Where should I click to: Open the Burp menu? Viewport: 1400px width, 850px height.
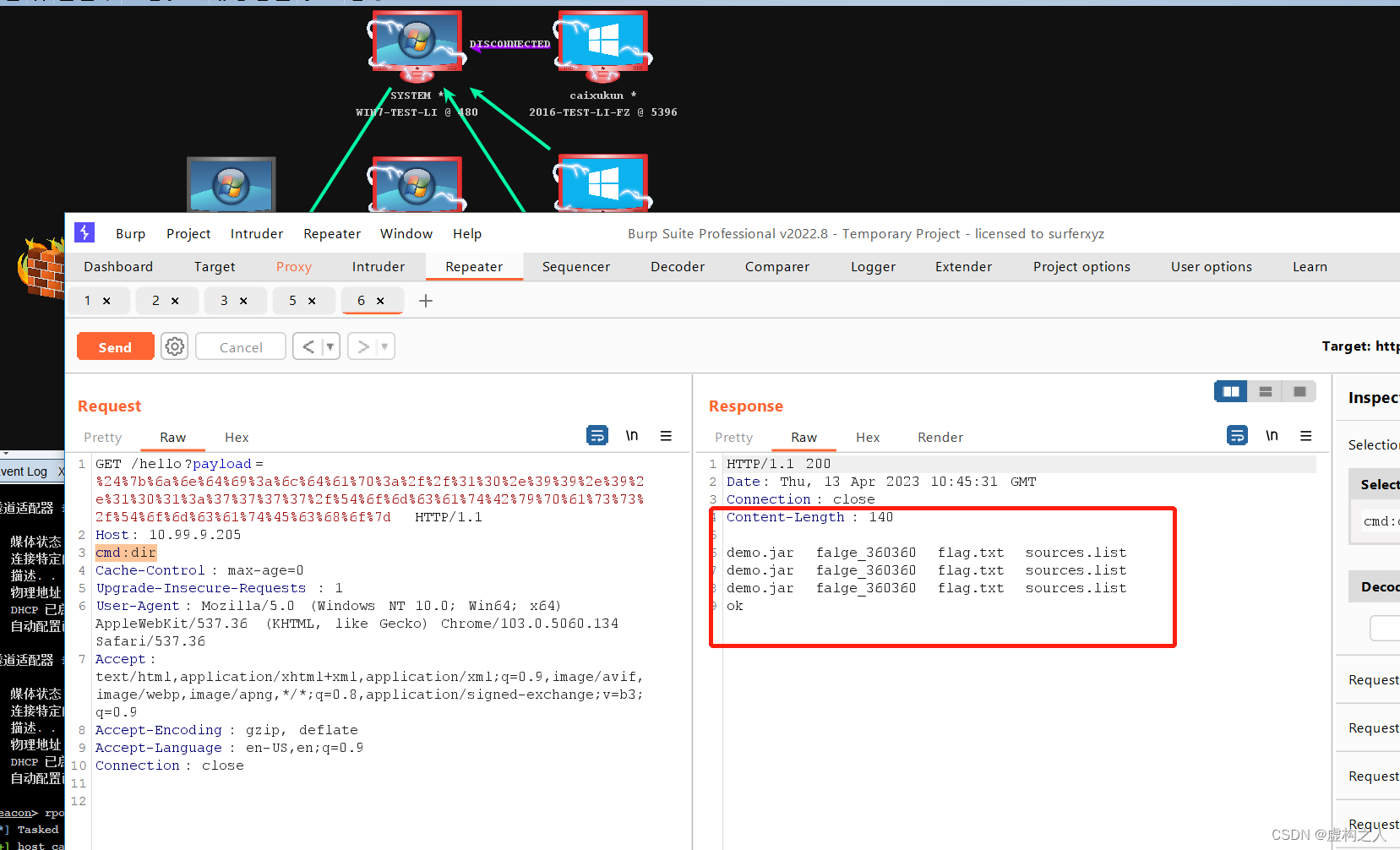(x=131, y=234)
